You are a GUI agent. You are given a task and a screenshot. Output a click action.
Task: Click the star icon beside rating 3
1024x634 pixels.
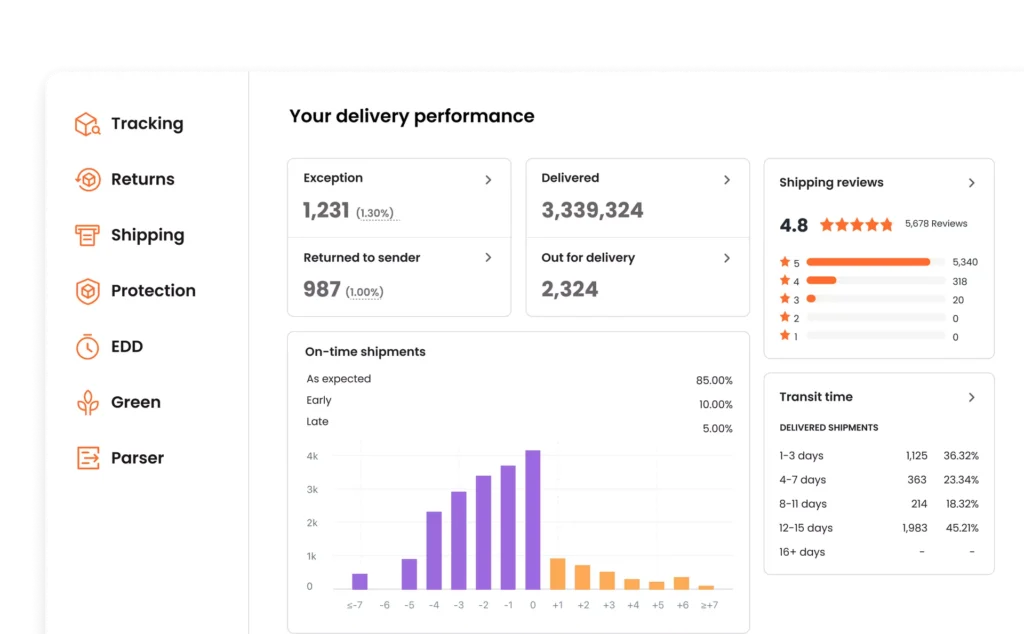coord(785,298)
